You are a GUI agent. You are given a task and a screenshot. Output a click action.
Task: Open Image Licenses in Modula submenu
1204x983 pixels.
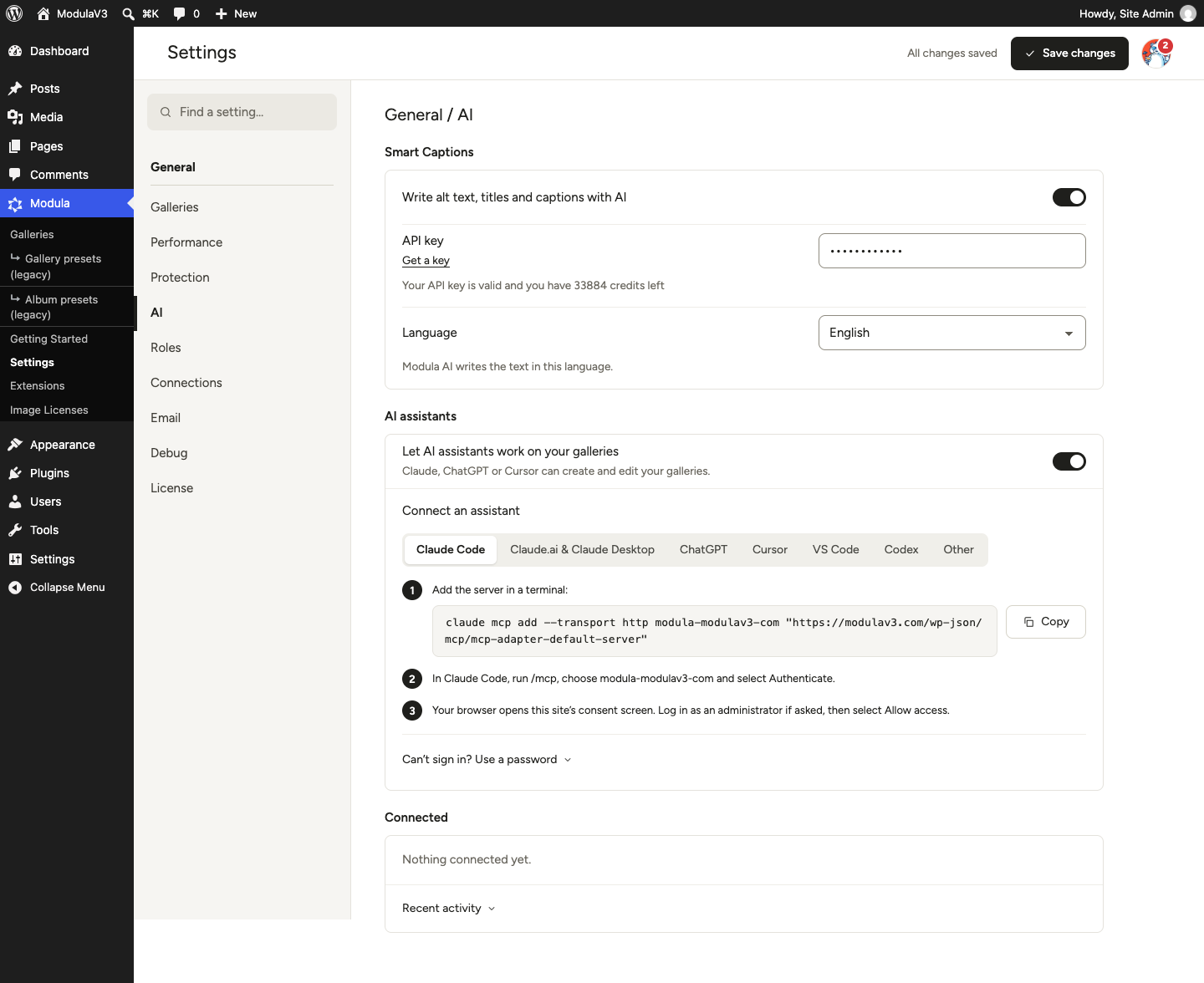[x=49, y=410]
